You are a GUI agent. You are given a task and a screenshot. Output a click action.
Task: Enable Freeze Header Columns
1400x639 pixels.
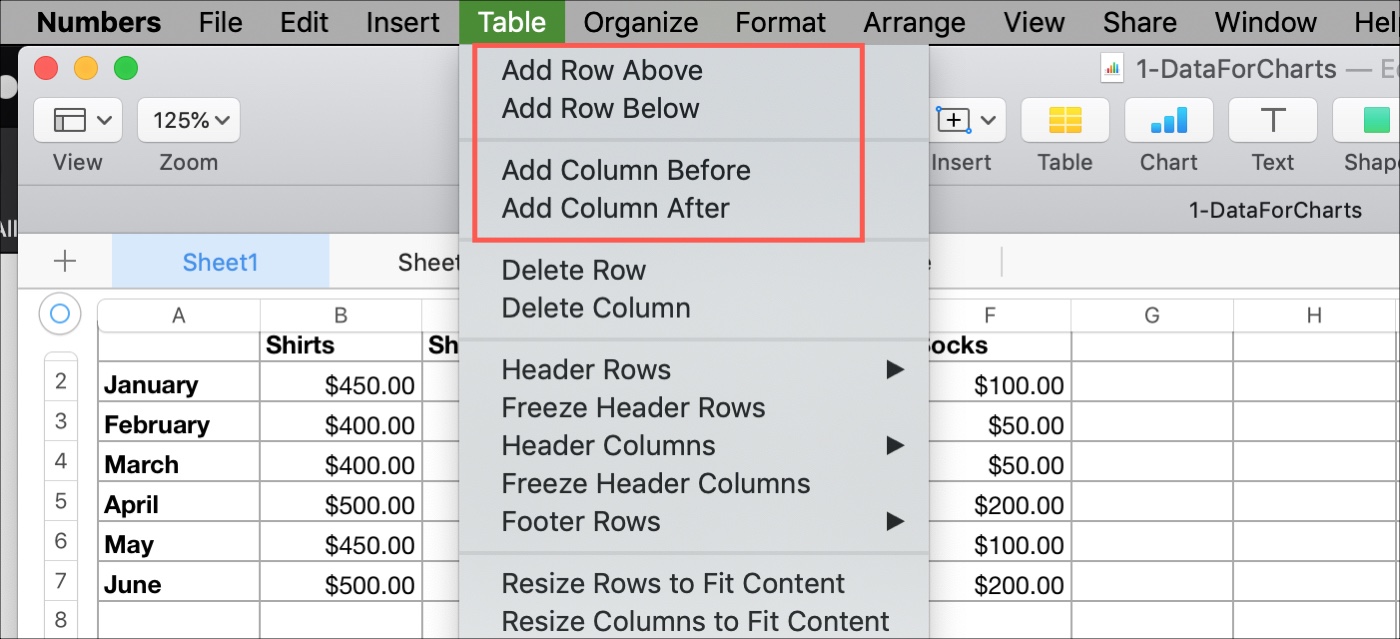tap(656, 483)
